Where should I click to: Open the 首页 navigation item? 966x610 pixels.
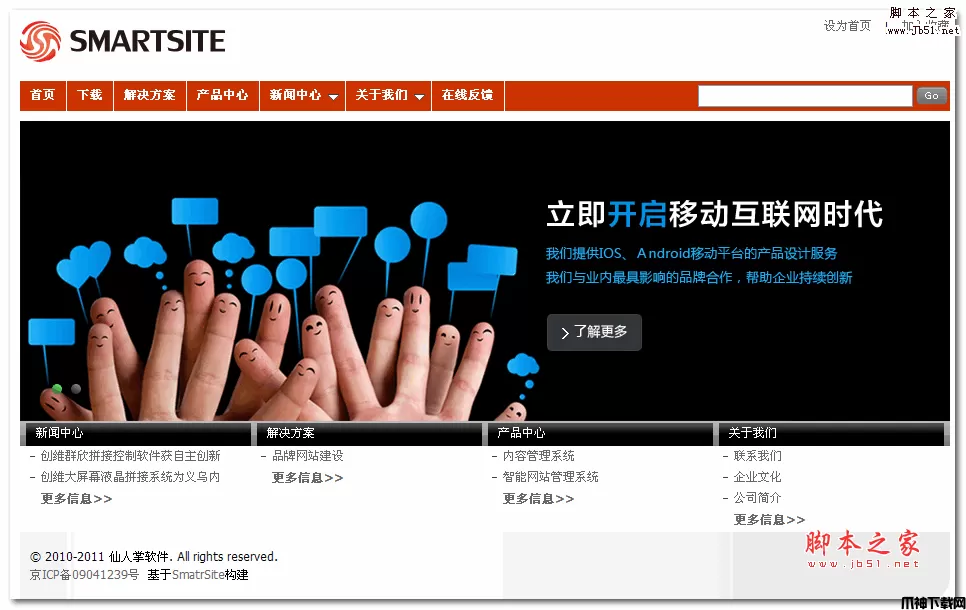tap(42, 95)
